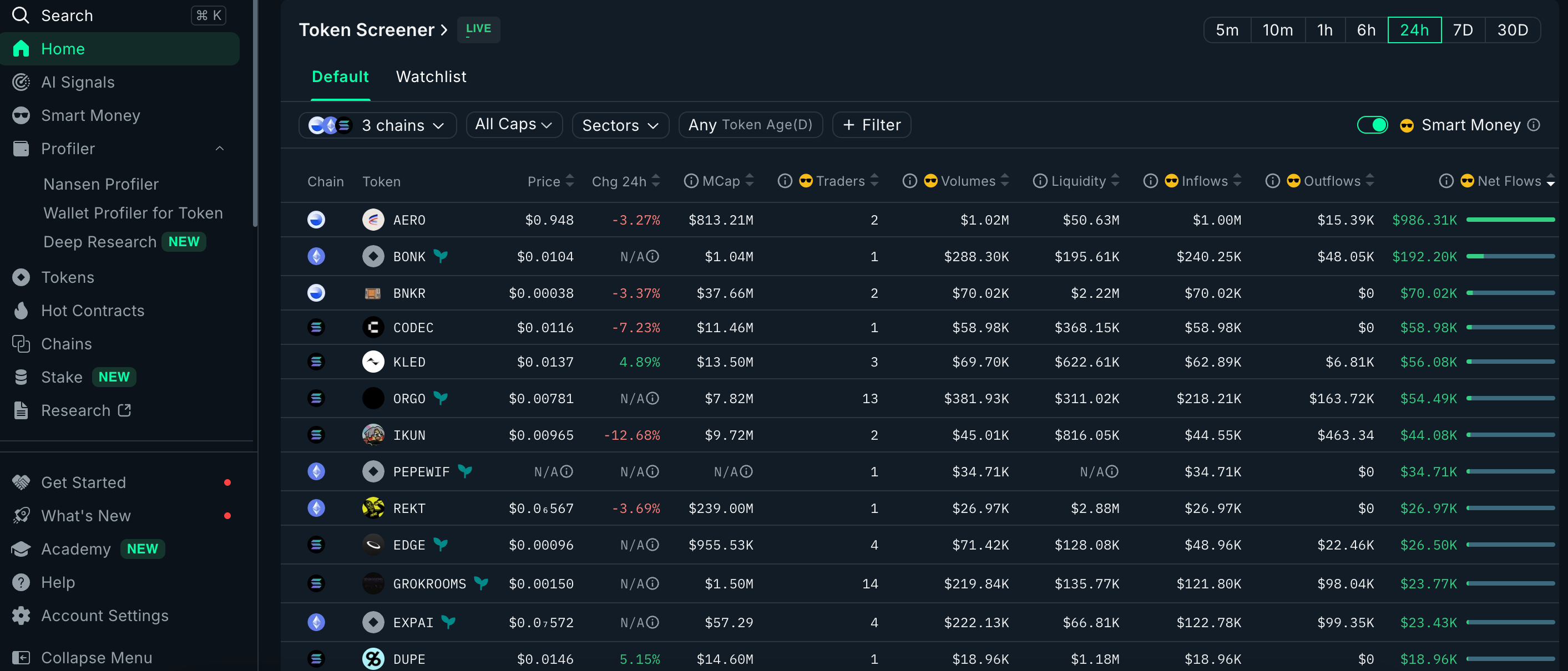Select the 10m timeframe
This screenshot has height=671, width=1568.
point(1278,30)
